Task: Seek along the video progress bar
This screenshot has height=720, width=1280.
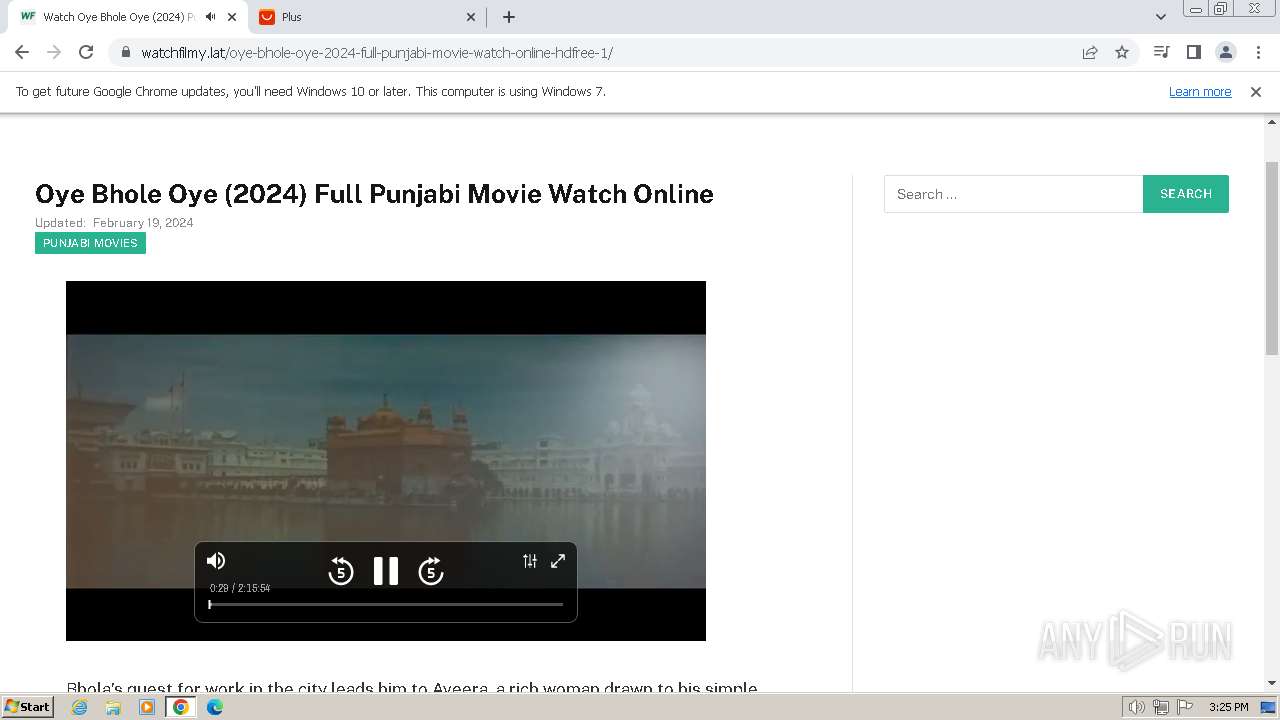Action: 386,604
